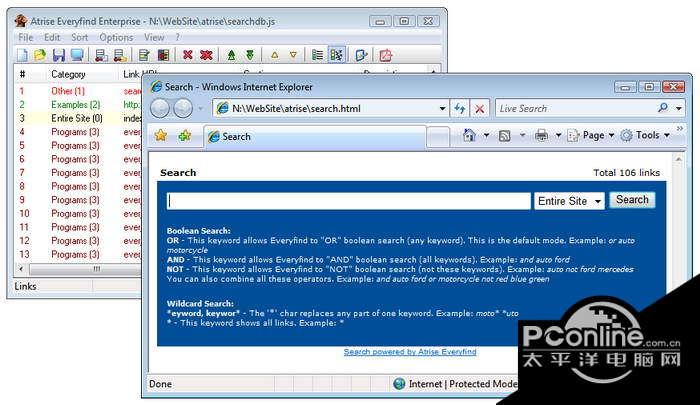Open a database with the folder icon

pos(40,55)
